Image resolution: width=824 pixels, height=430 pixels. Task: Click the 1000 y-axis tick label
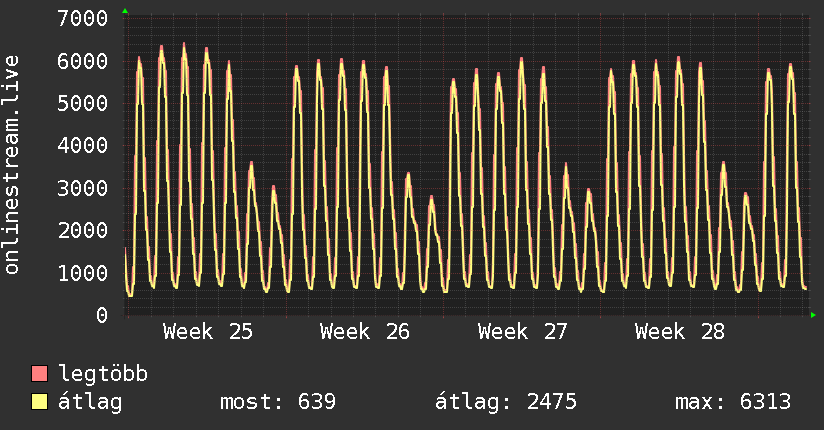[x=83, y=273]
